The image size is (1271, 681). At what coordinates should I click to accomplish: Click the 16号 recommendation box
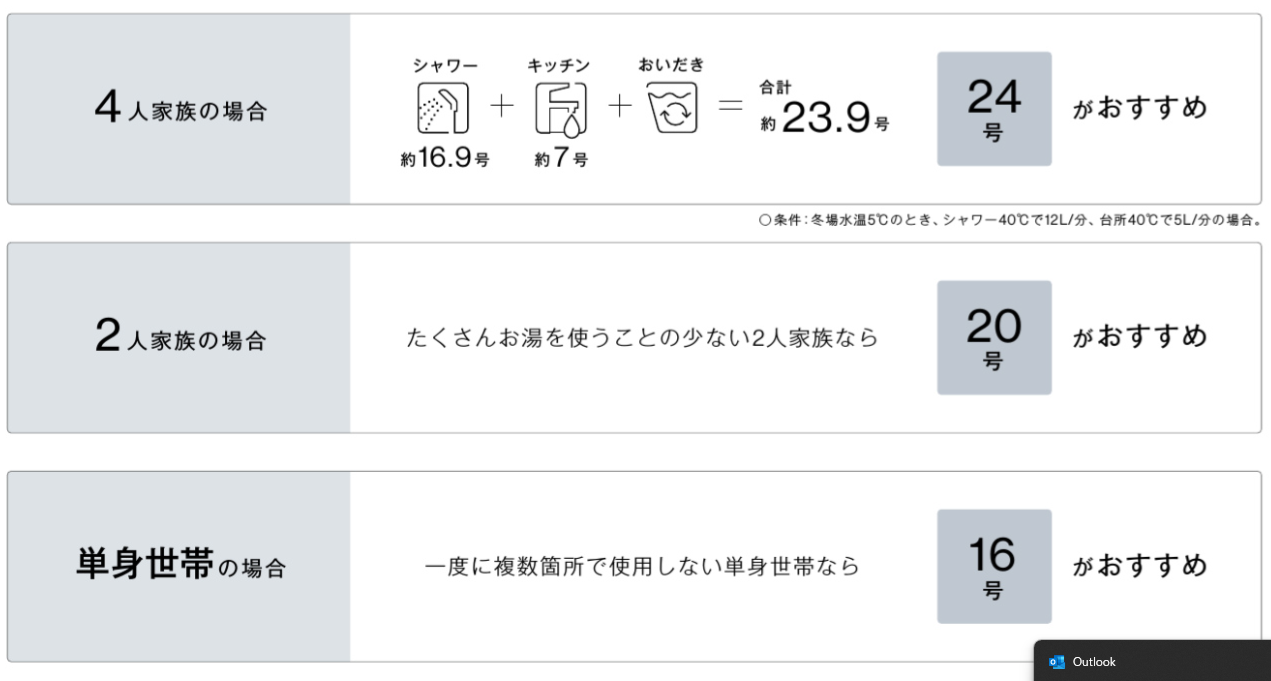994,566
